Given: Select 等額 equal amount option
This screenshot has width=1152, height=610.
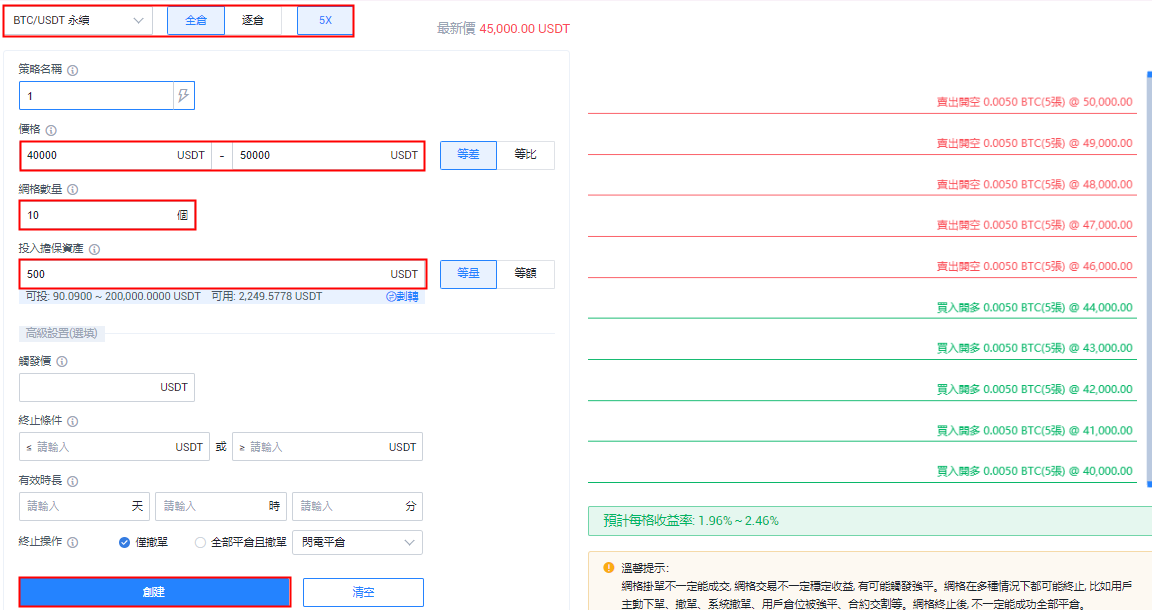Looking at the screenshot, I should 525,274.
